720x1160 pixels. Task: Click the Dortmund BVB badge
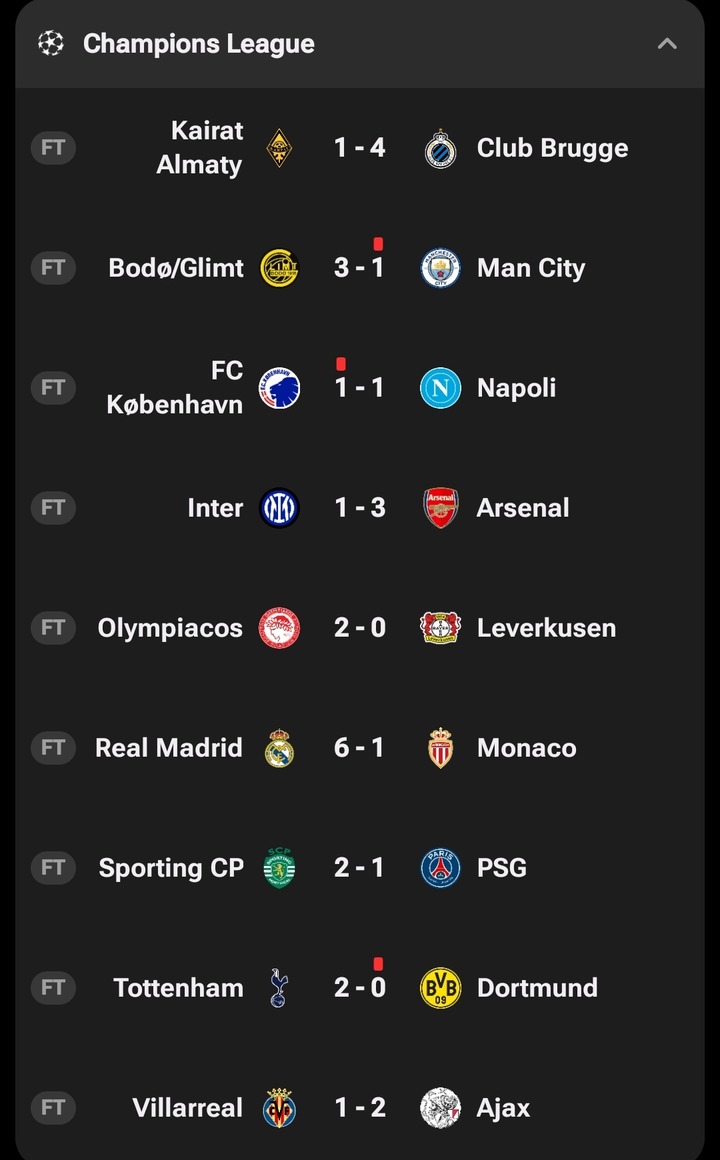click(x=440, y=988)
